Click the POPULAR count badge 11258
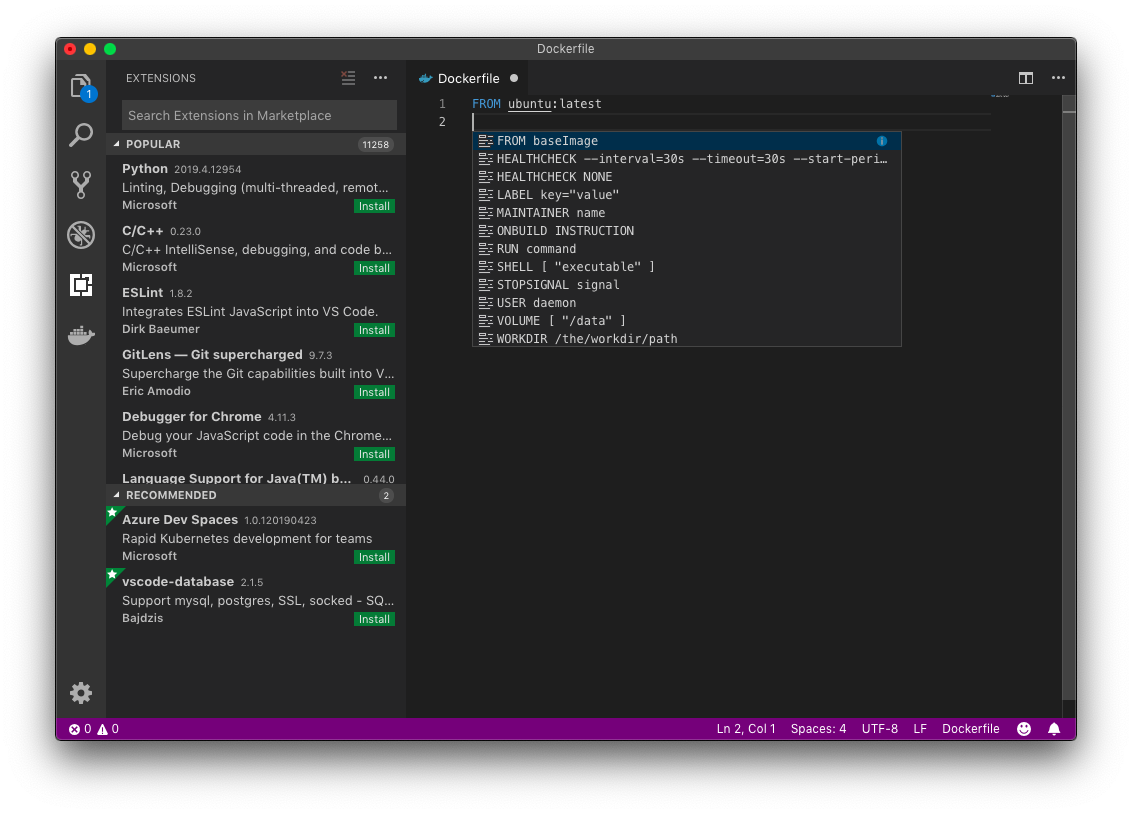 (x=375, y=144)
